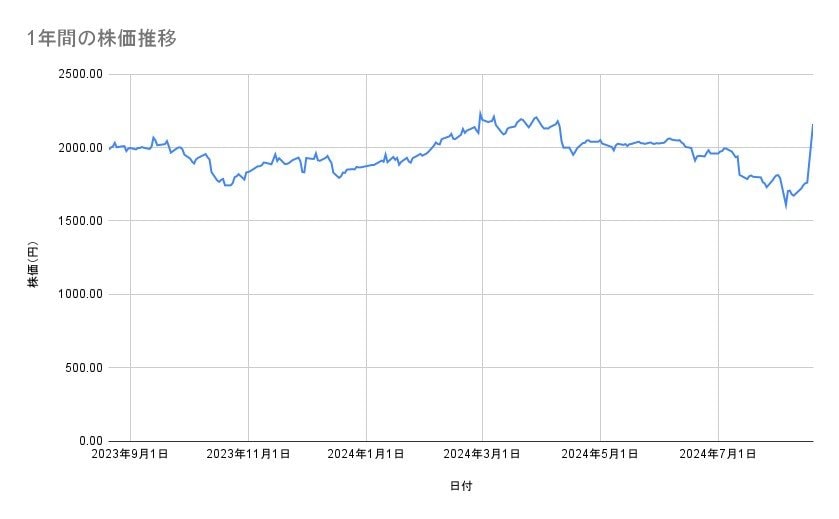Select the 2024年5月1日 date label
The height and width of the screenshot is (519, 839).
pyautogui.click(x=601, y=455)
